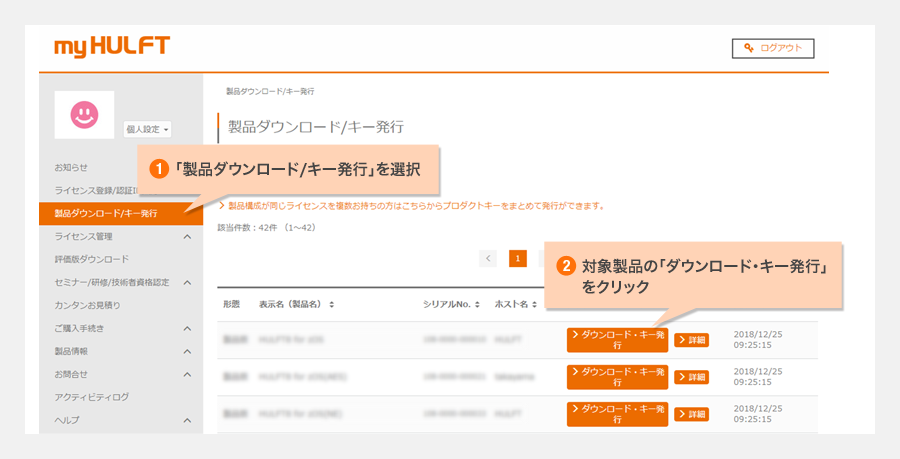Sort by シリアルNo. column arrows

click(x=477, y=304)
